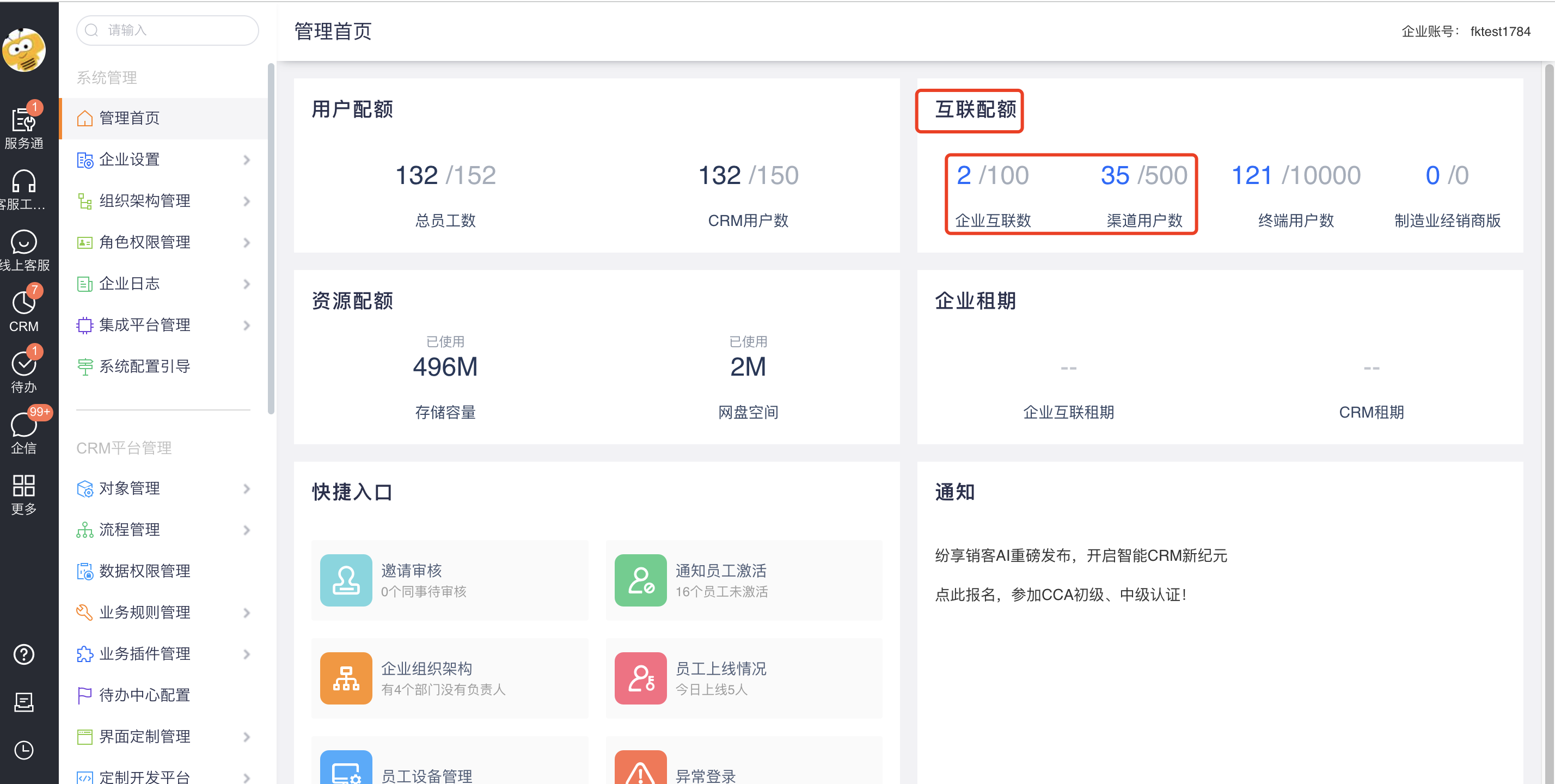Click the sidebar search input field
Viewport: 1555px width, 784px height.
[x=167, y=30]
